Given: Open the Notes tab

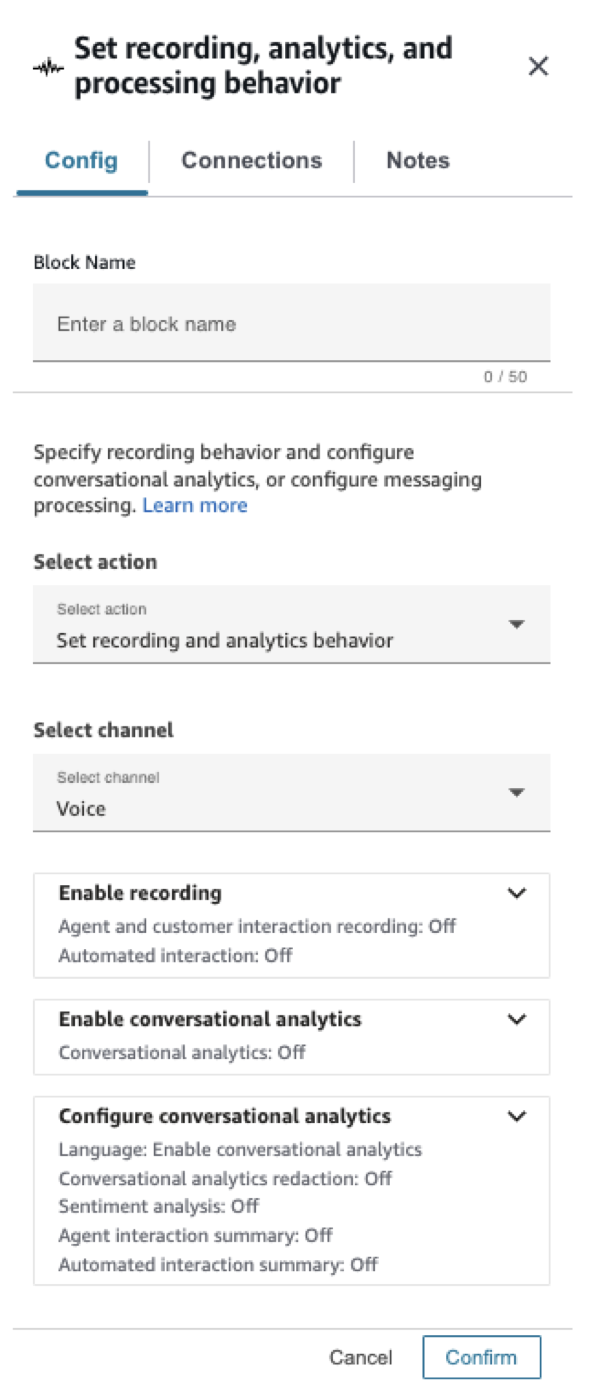Looking at the screenshot, I should [417, 161].
